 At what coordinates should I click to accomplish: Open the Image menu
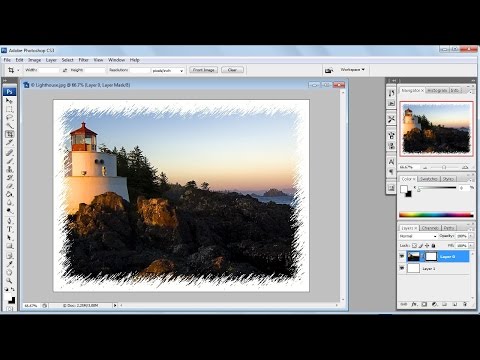(x=34, y=60)
